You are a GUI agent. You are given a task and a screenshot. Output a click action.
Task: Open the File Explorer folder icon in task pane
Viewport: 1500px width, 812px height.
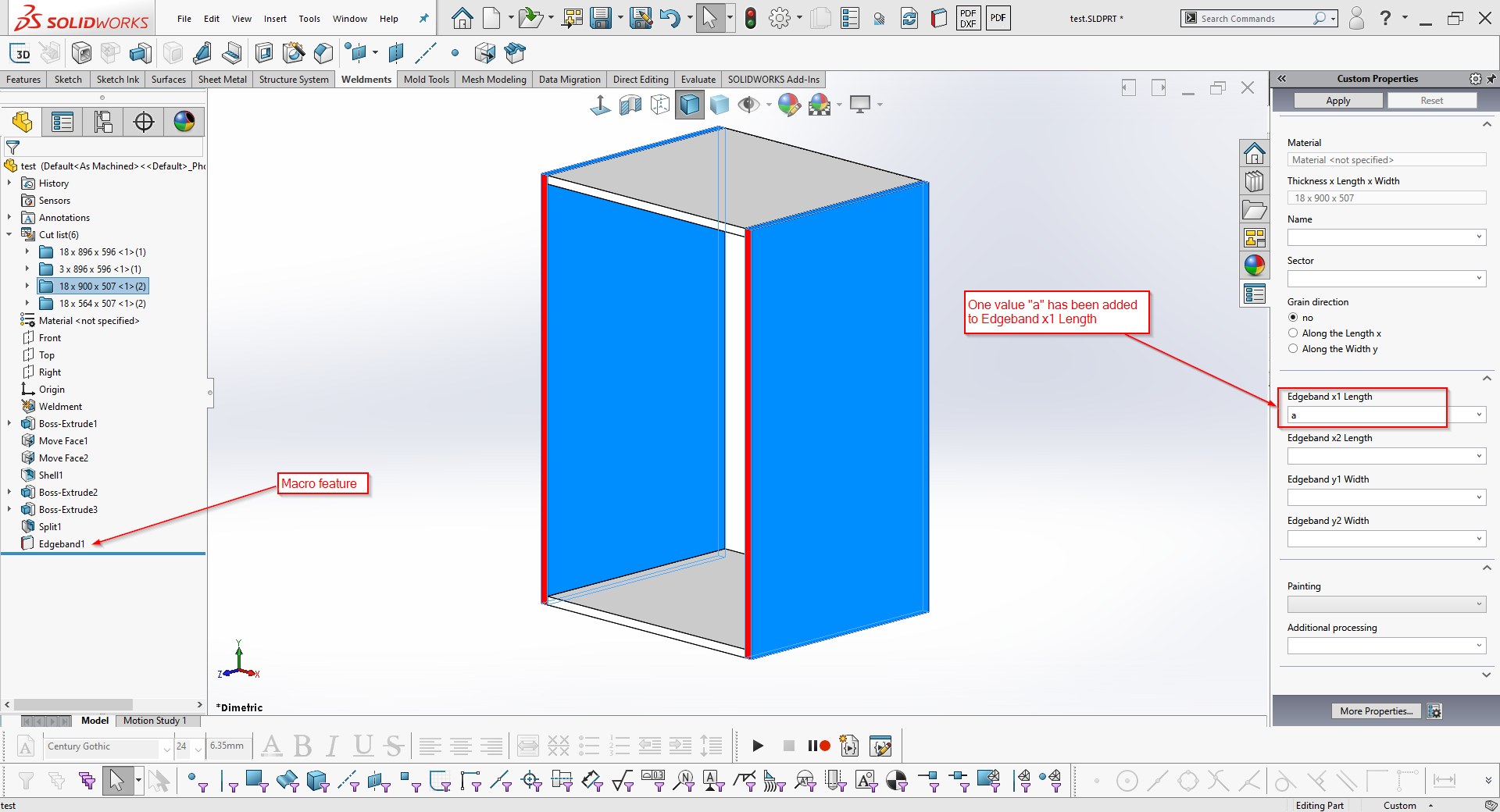click(1255, 209)
